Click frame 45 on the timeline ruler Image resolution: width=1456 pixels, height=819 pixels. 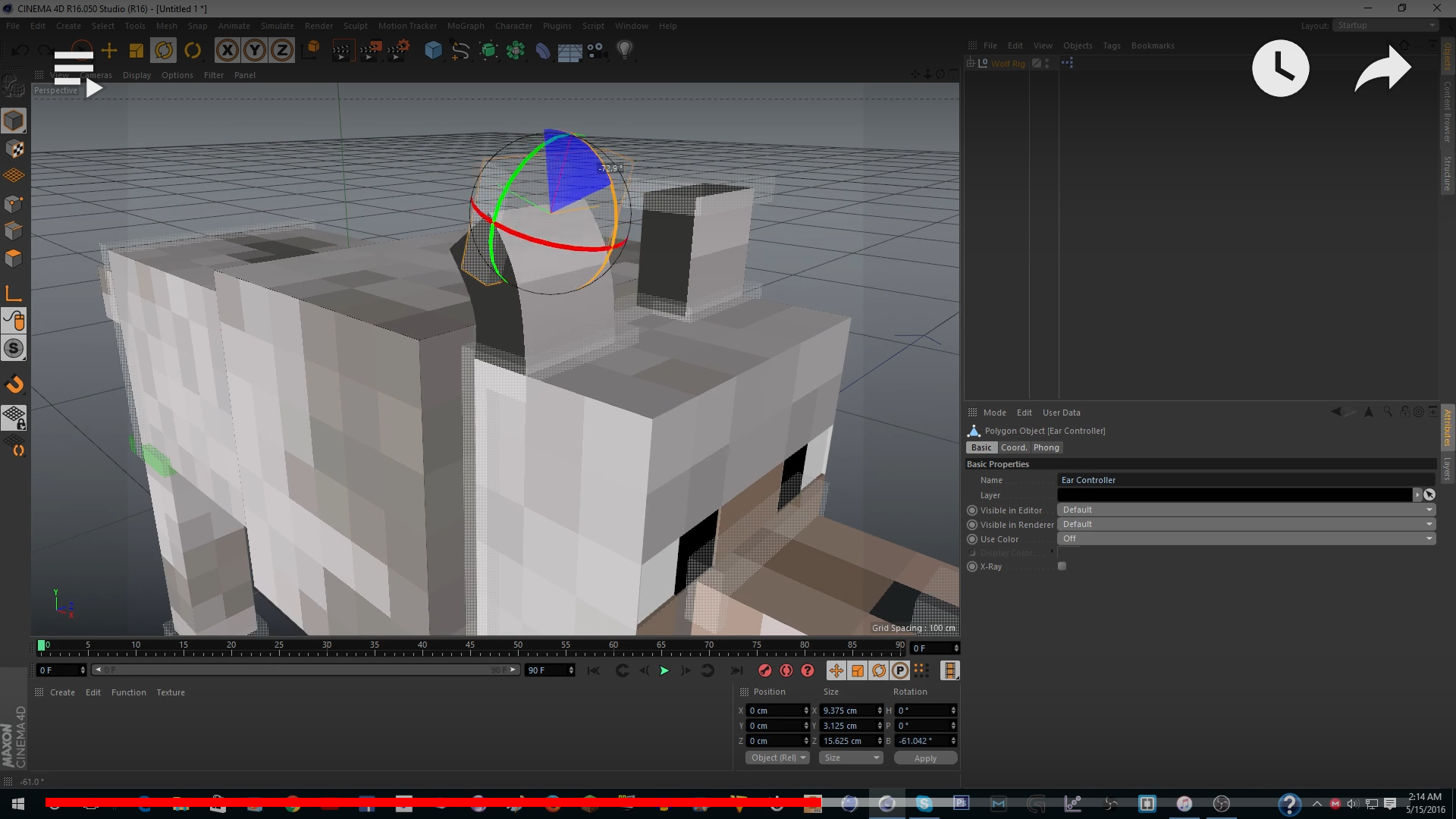tap(470, 645)
